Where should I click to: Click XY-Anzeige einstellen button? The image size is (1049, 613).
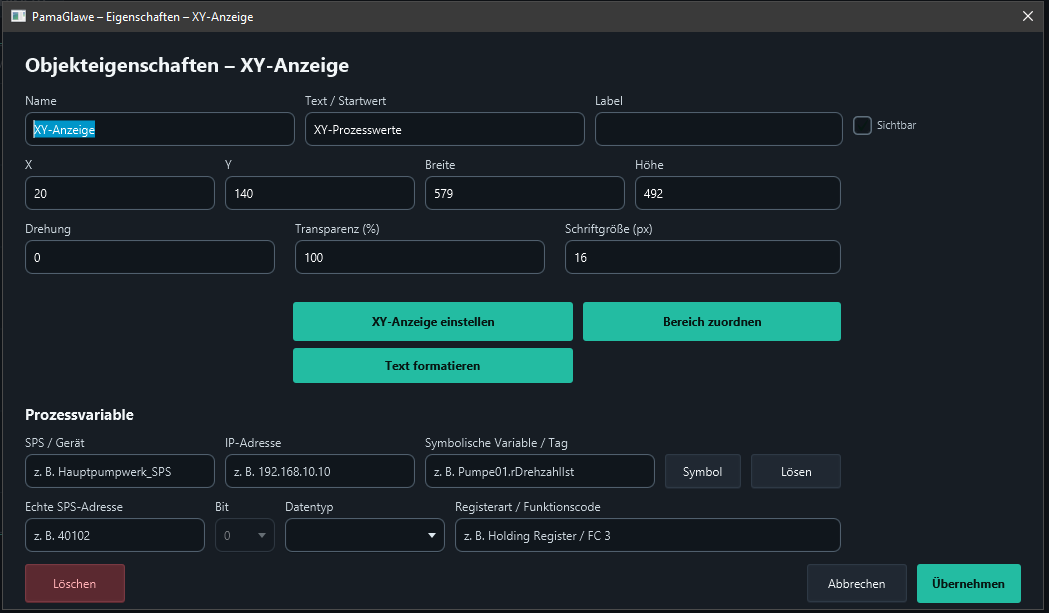click(433, 321)
